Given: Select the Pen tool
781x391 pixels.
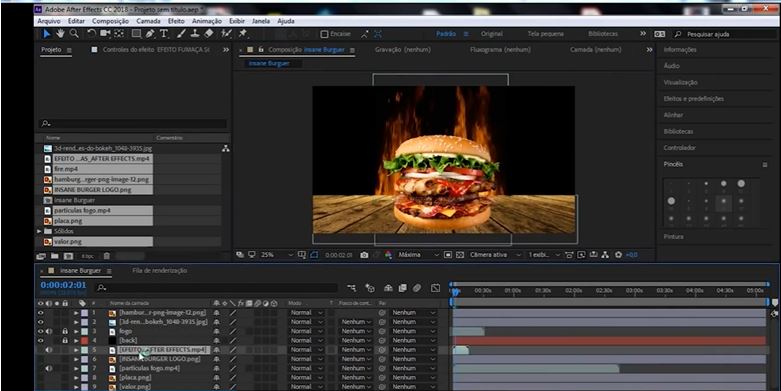Looking at the screenshot, I should (150, 34).
